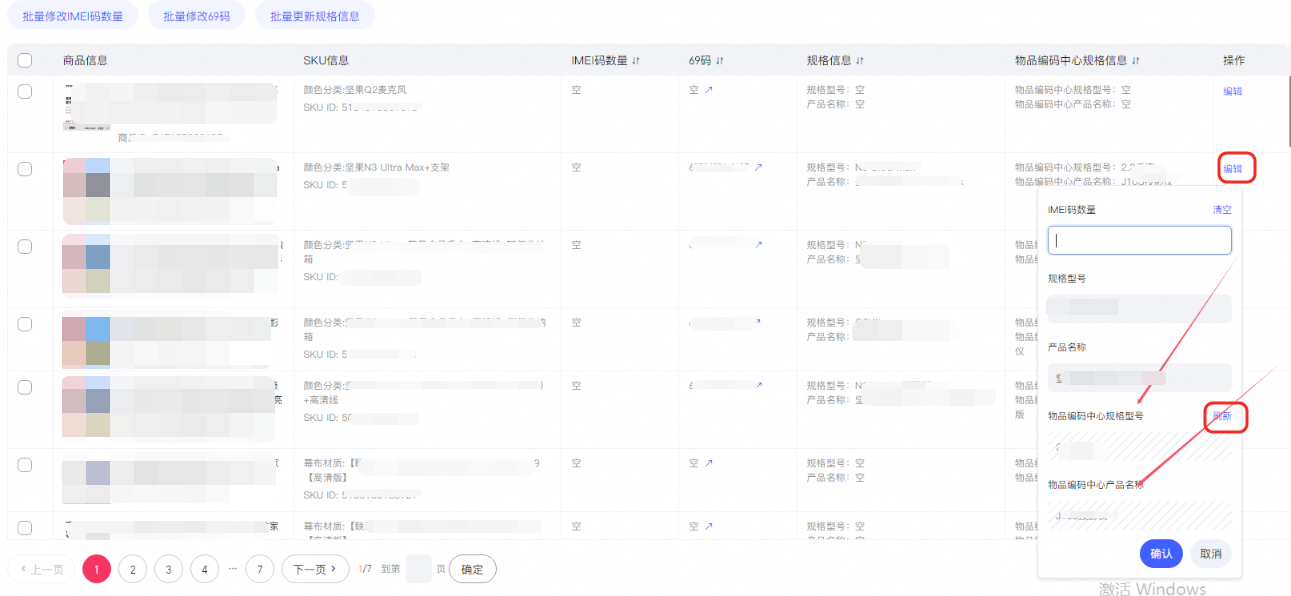The height and width of the screenshot is (596, 1291).
Task: Sort by 物品编码中心规格信息 column icon
Action: point(1136,61)
